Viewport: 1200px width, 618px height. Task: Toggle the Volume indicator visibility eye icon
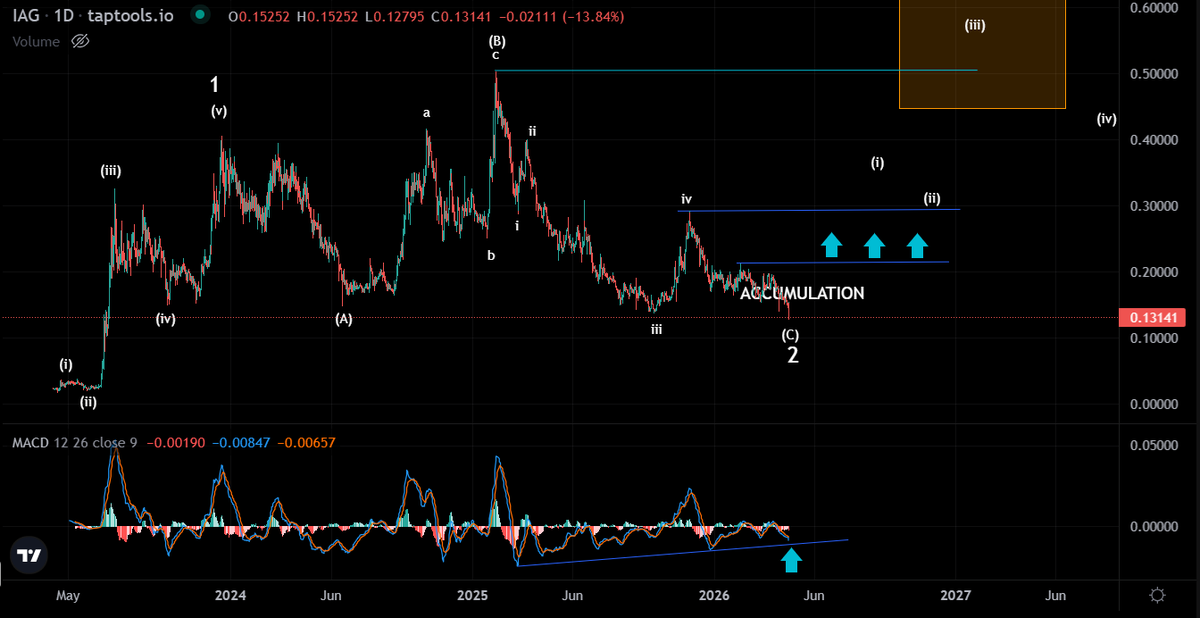tap(81, 41)
